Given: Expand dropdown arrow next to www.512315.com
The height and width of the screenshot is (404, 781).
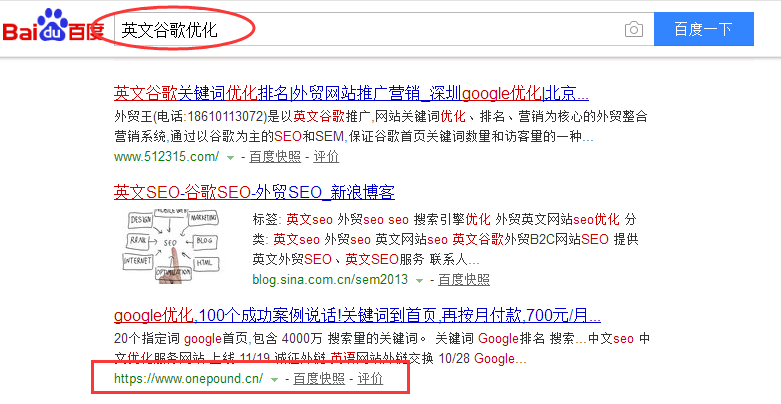Looking at the screenshot, I should [x=230, y=157].
